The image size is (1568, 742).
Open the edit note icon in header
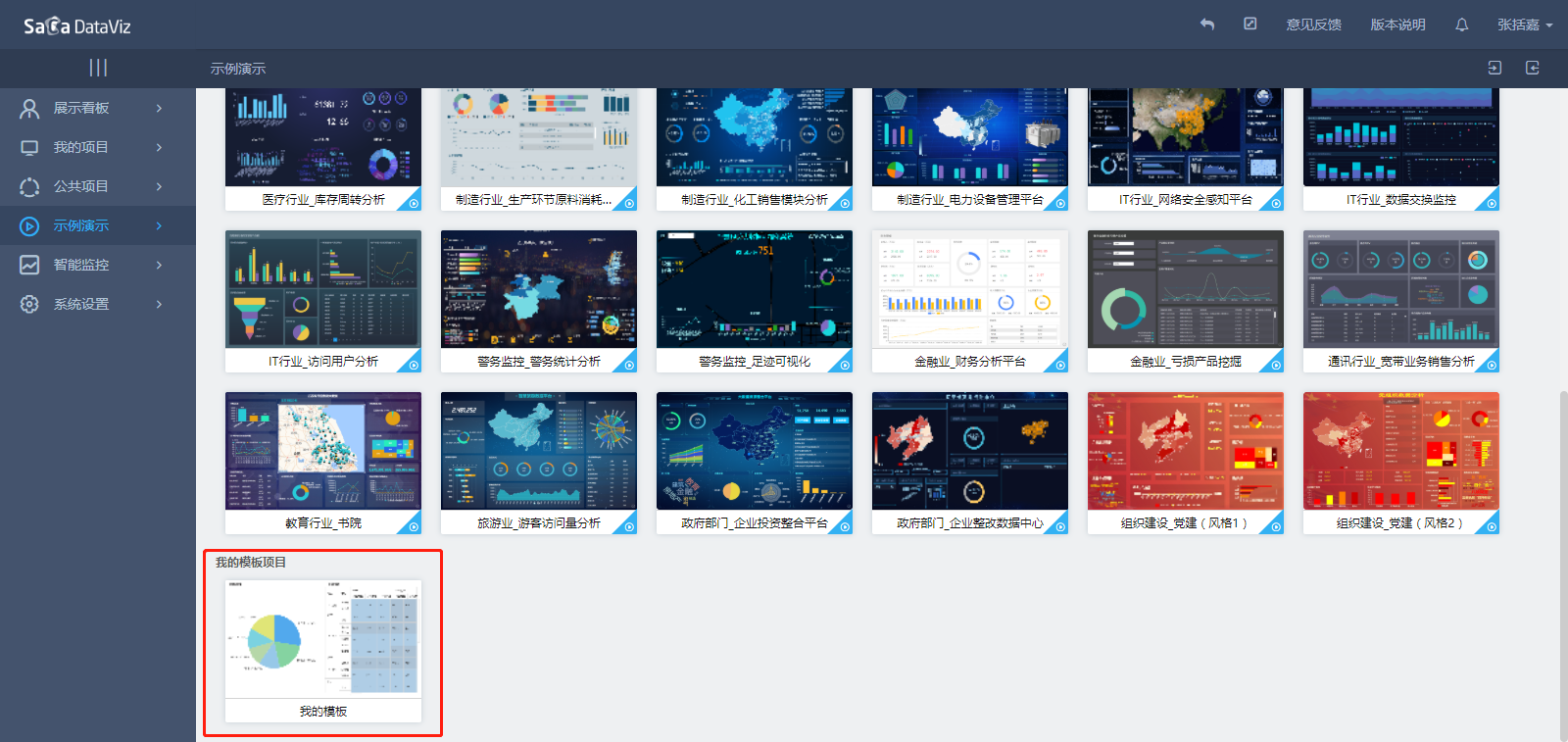[x=1250, y=24]
